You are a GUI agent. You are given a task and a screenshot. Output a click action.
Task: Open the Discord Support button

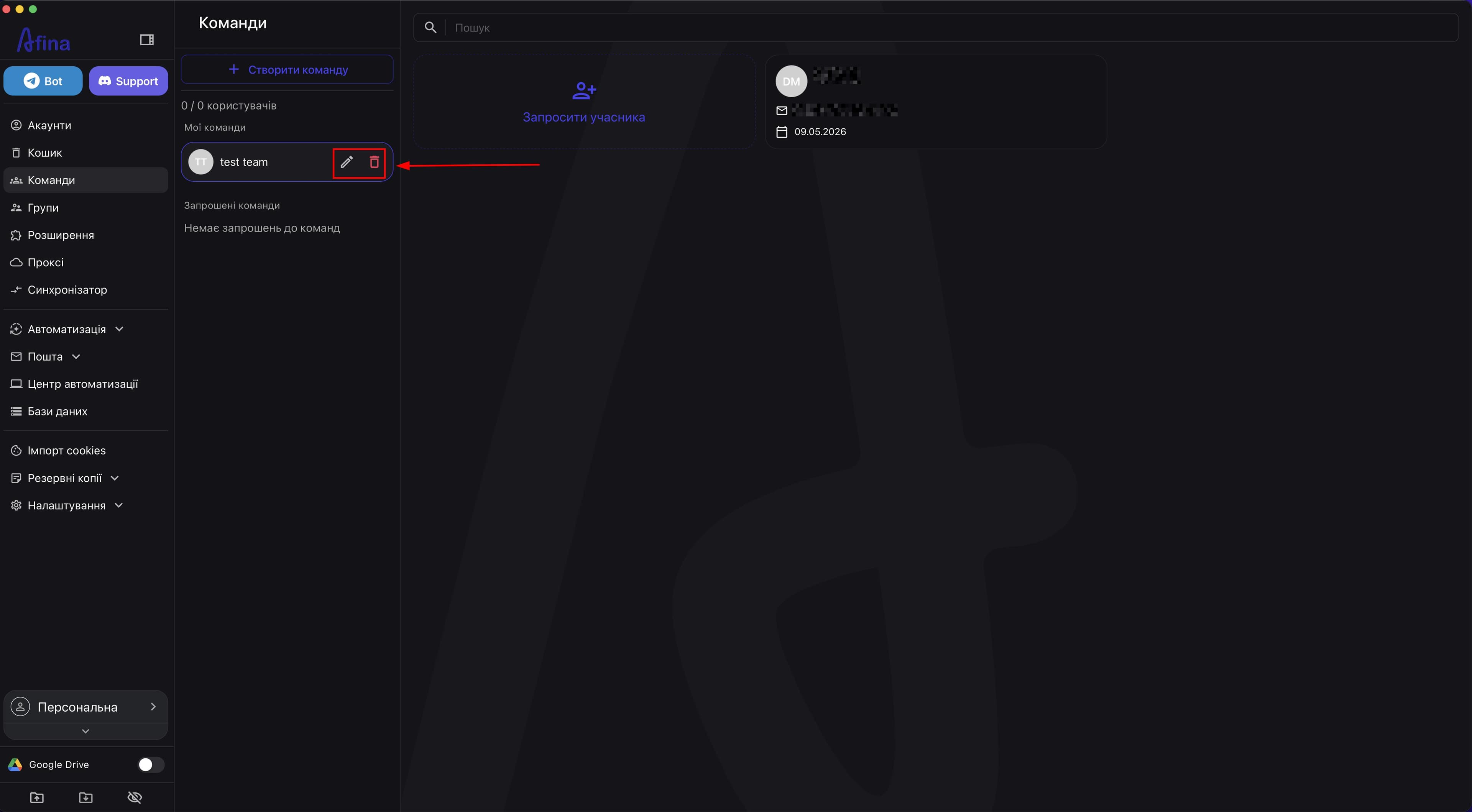(128, 81)
